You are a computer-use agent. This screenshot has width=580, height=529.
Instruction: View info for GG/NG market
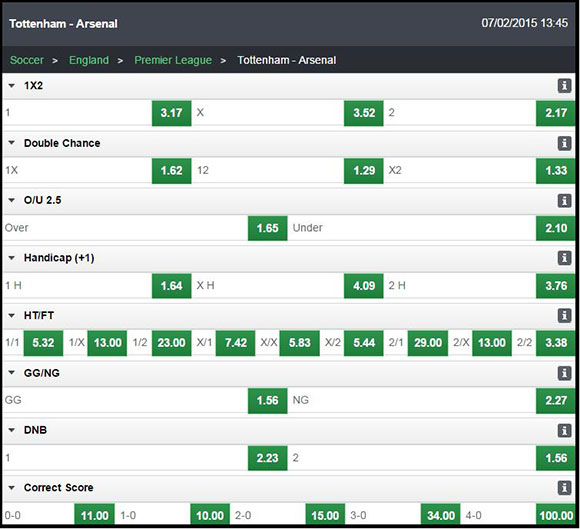564,373
